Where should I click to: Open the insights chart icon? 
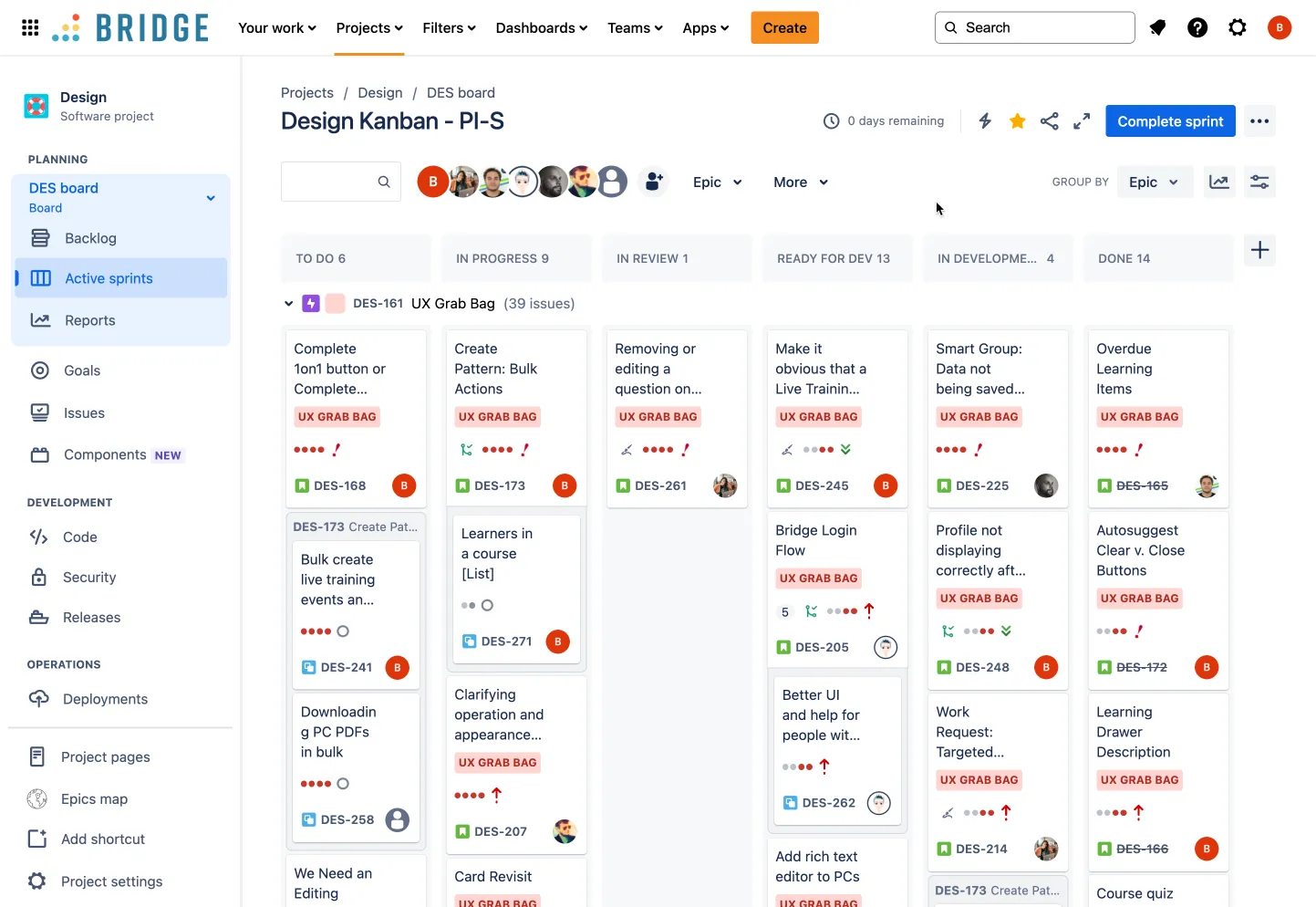point(1219,182)
